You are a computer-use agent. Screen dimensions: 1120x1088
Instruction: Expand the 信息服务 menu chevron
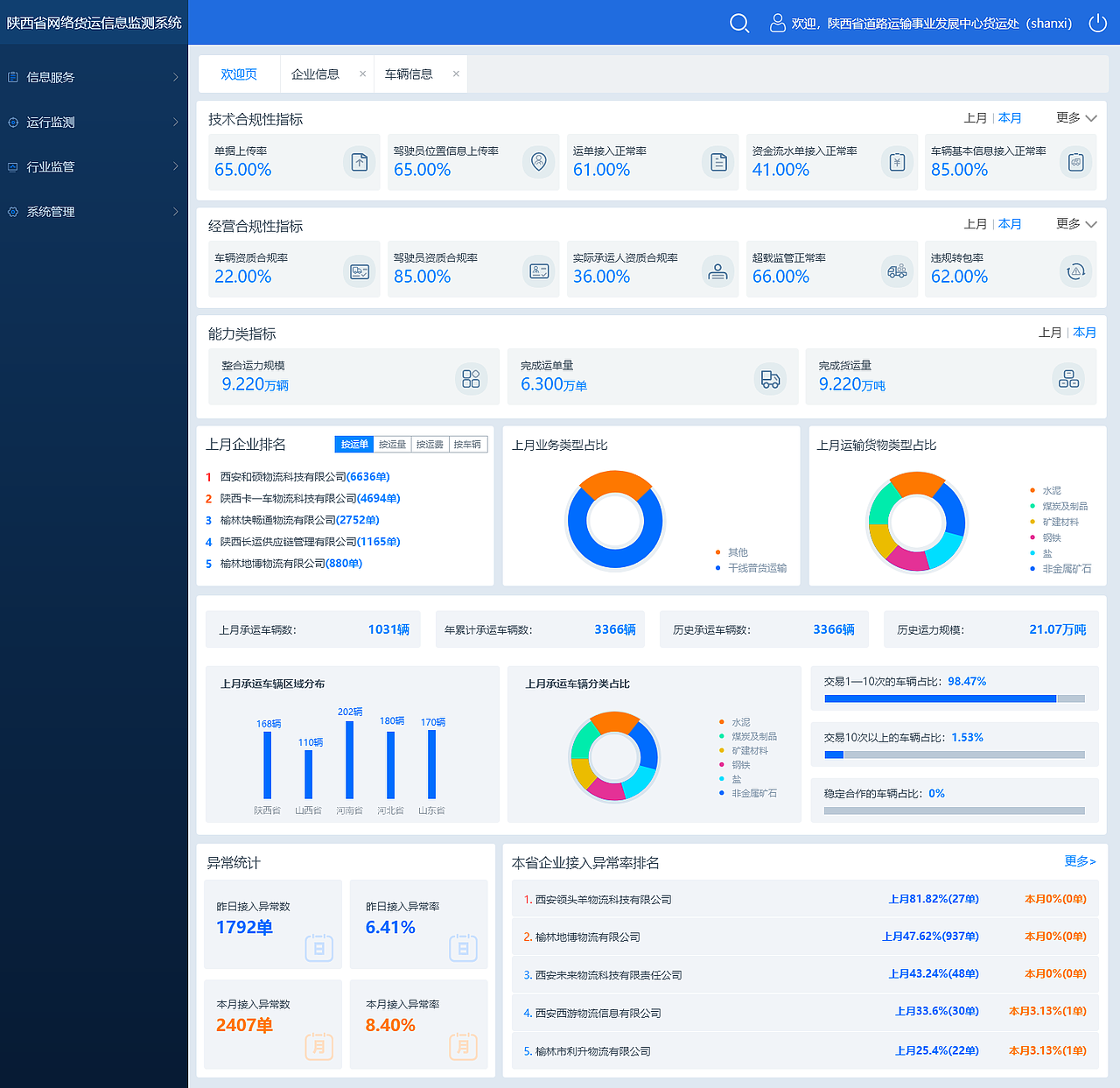pos(175,77)
